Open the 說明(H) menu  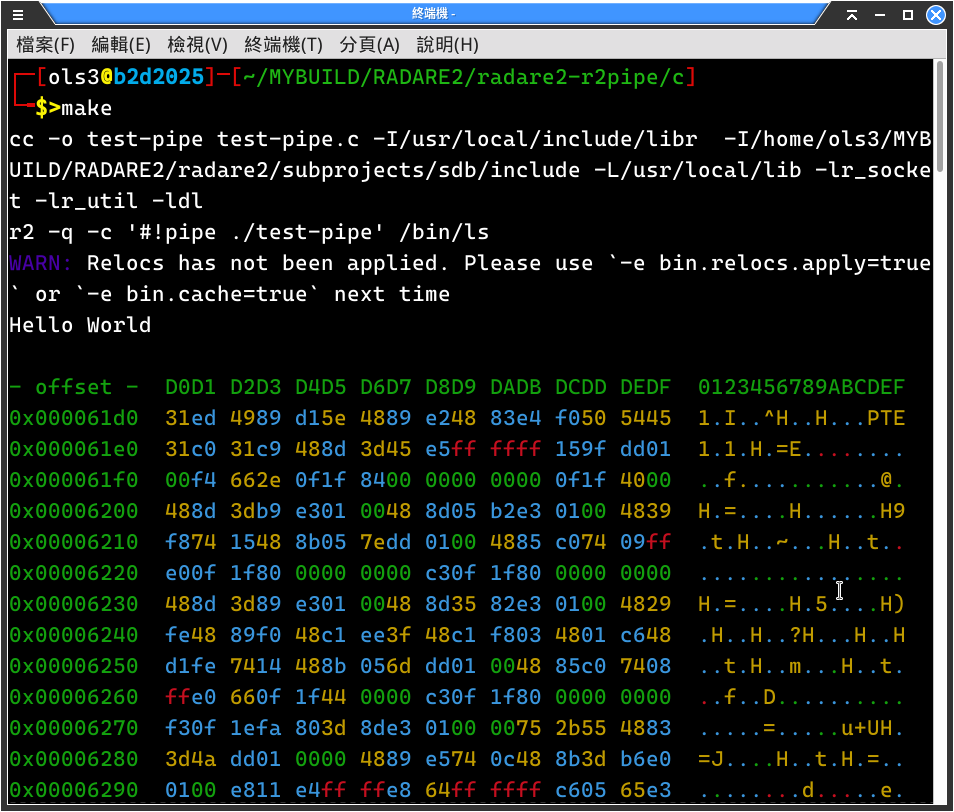[x=447, y=45]
